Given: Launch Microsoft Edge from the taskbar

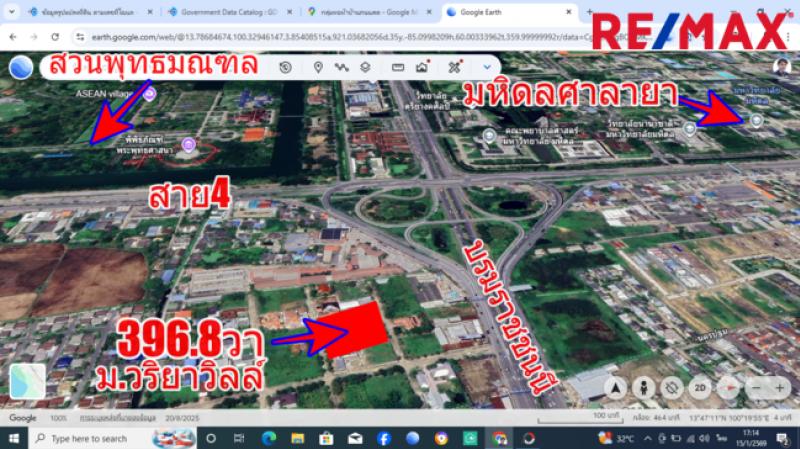Looking at the screenshot, I should coord(268,438).
